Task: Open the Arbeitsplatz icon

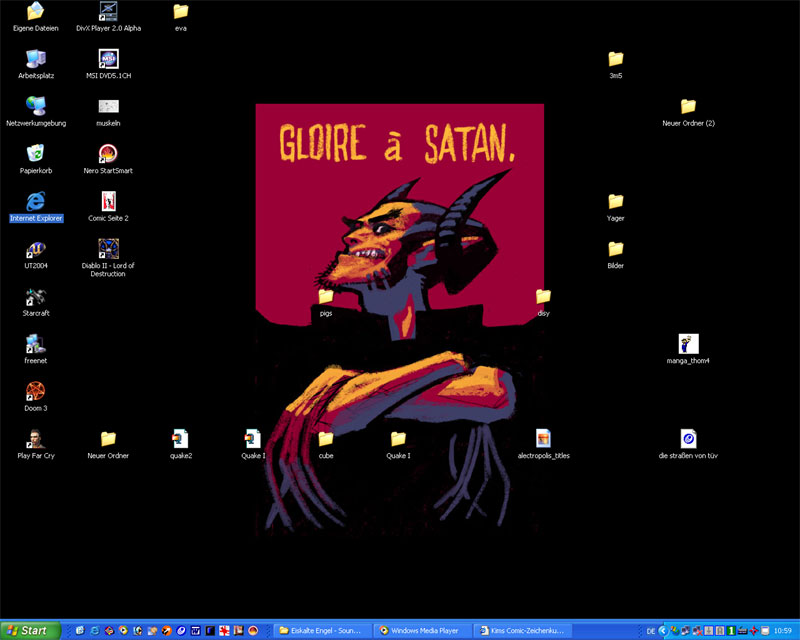Action: [36, 59]
